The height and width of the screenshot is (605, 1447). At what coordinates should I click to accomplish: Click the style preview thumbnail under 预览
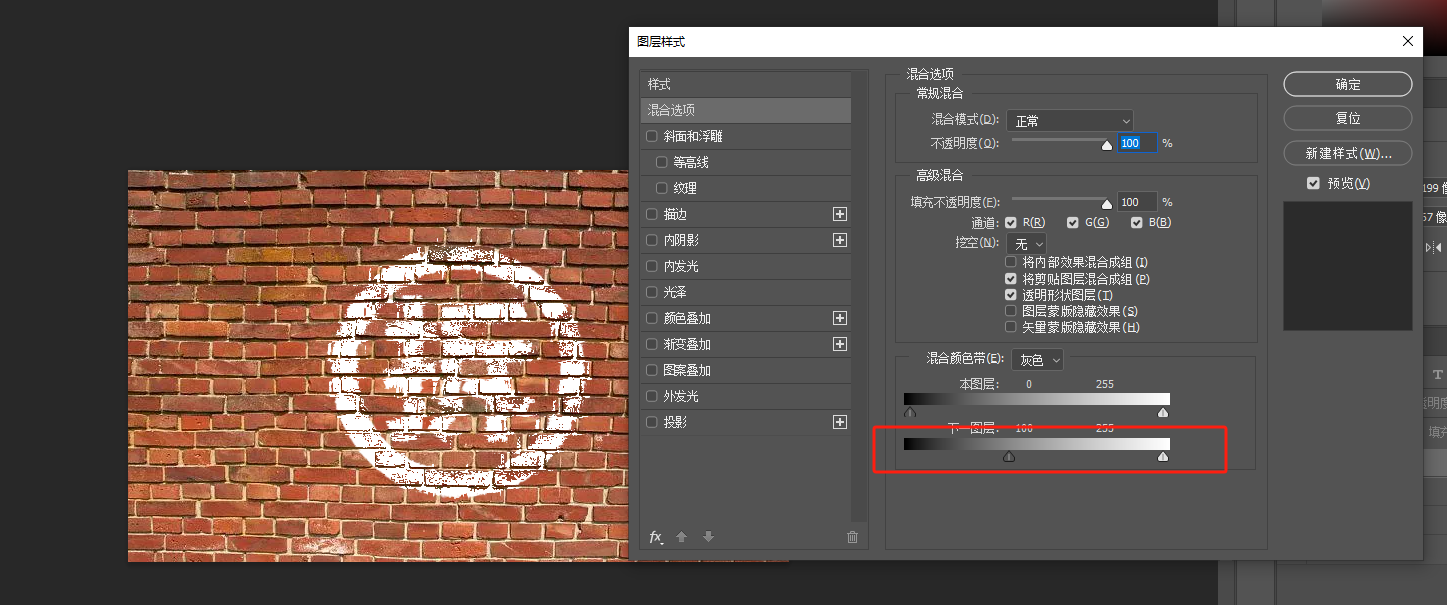1348,265
